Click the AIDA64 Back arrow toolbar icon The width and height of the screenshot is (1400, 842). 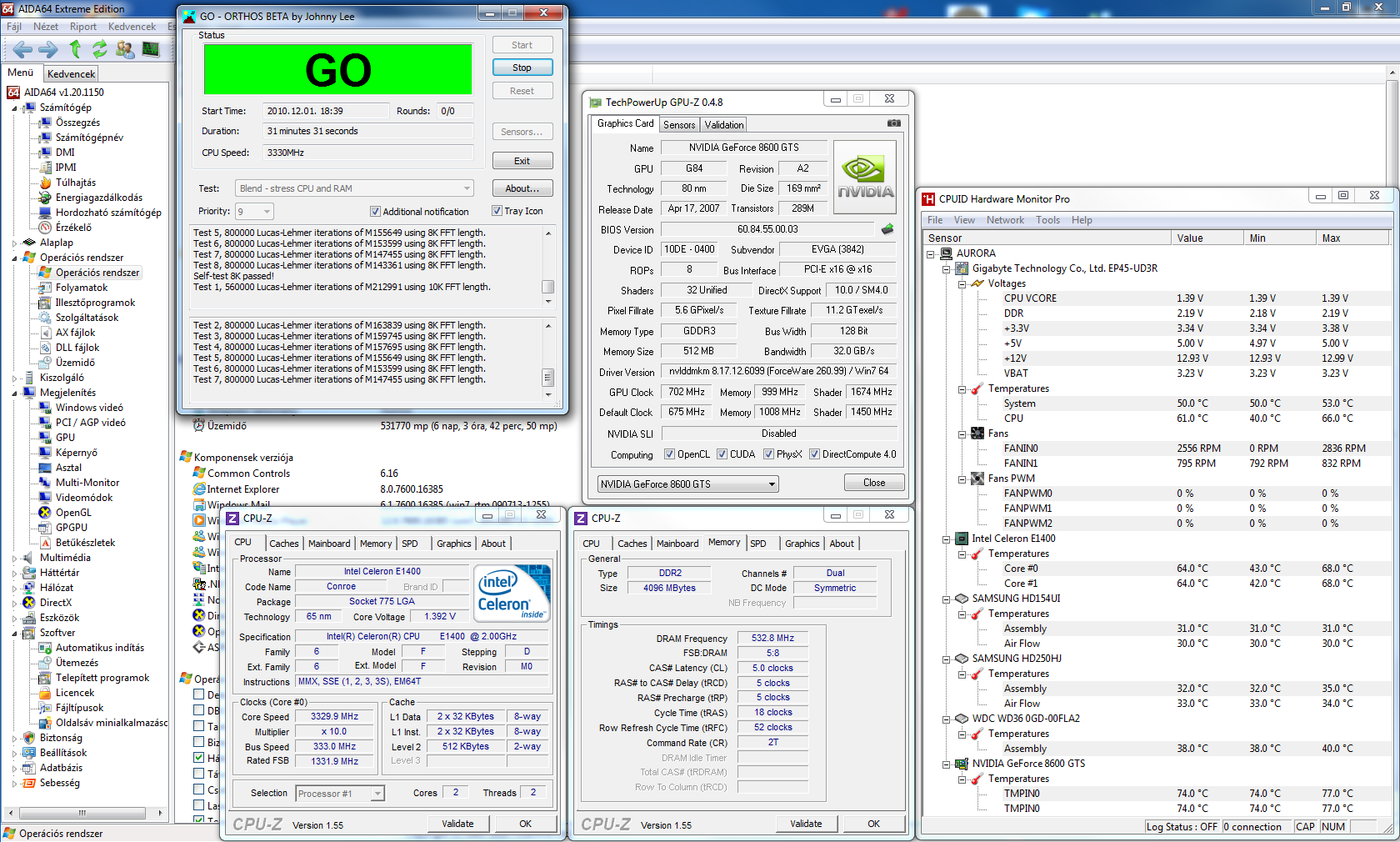(x=22, y=49)
